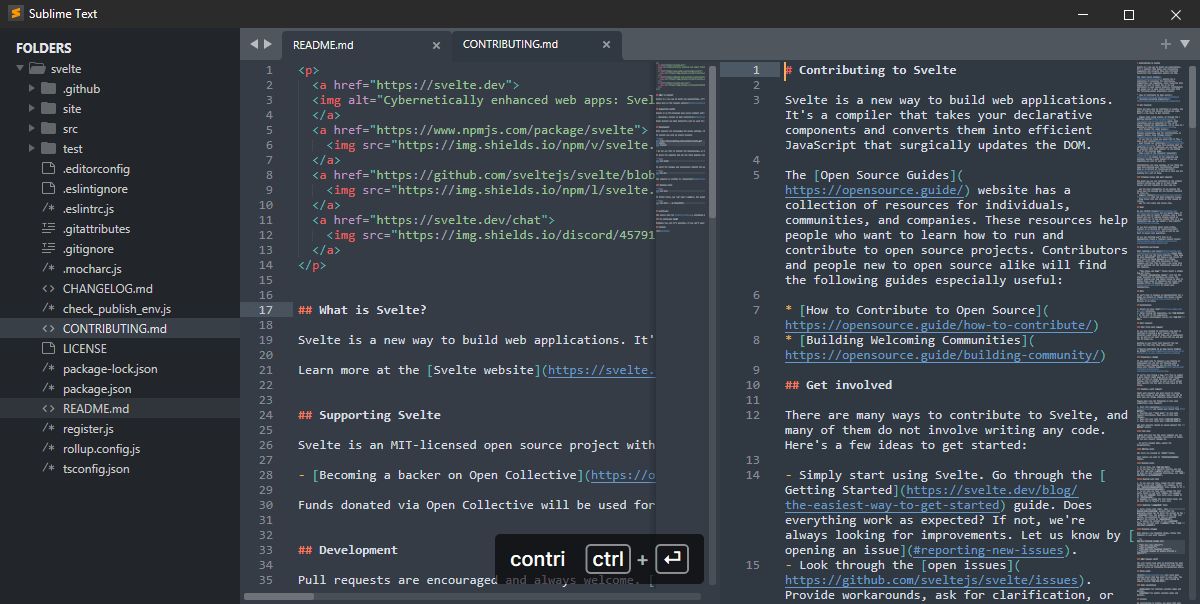Click the right tab navigation arrow
The height and width of the screenshot is (604, 1200).
click(266, 44)
